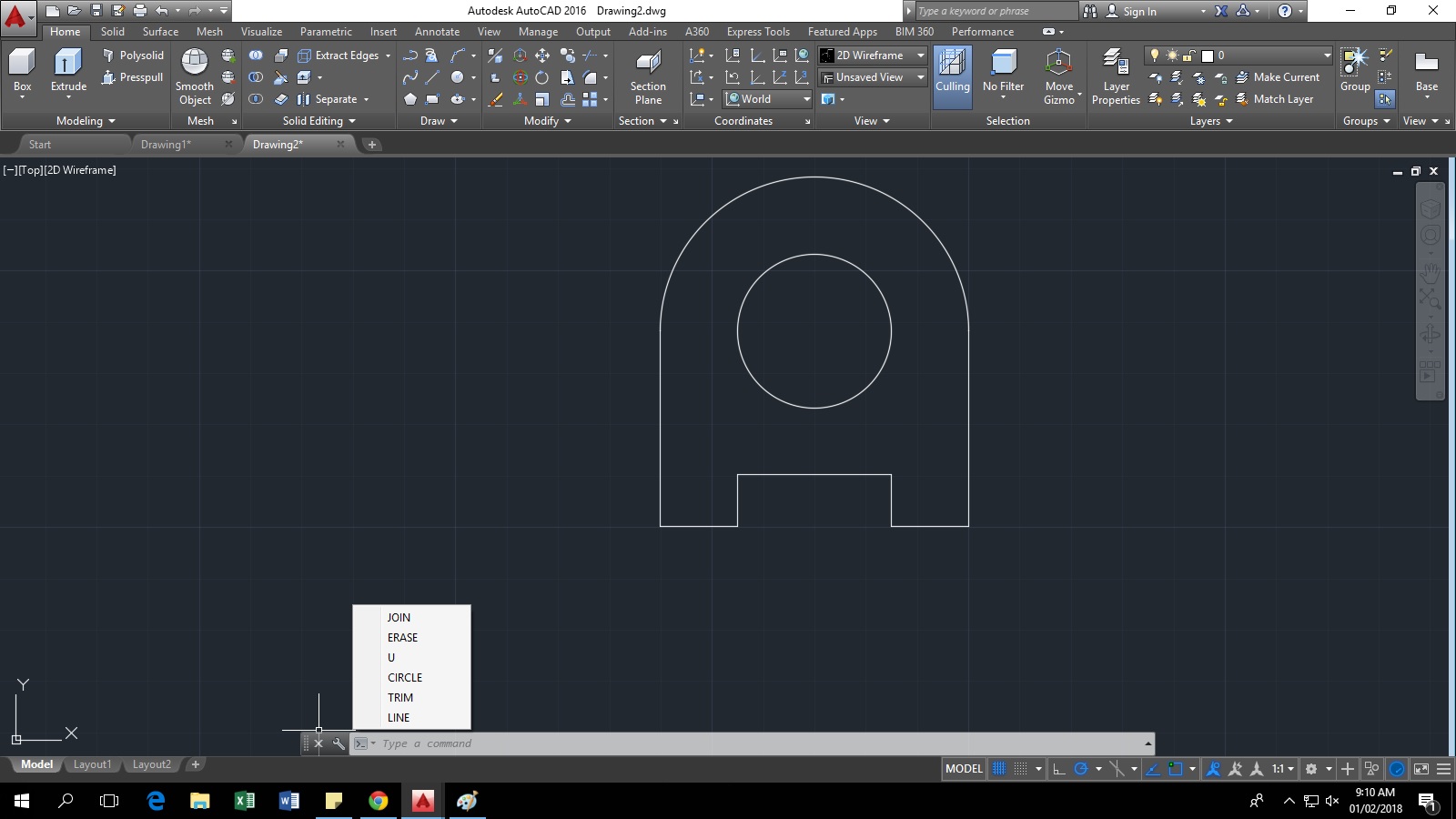Image resolution: width=1456 pixels, height=819 pixels.
Task: Click the keyword search box
Action: click(x=996, y=11)
